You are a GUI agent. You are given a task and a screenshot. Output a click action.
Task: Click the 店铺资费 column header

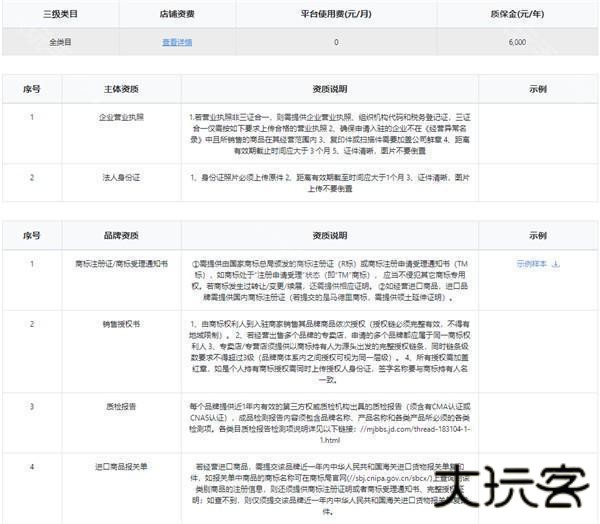pyautogui.click(x=177, y=15)
